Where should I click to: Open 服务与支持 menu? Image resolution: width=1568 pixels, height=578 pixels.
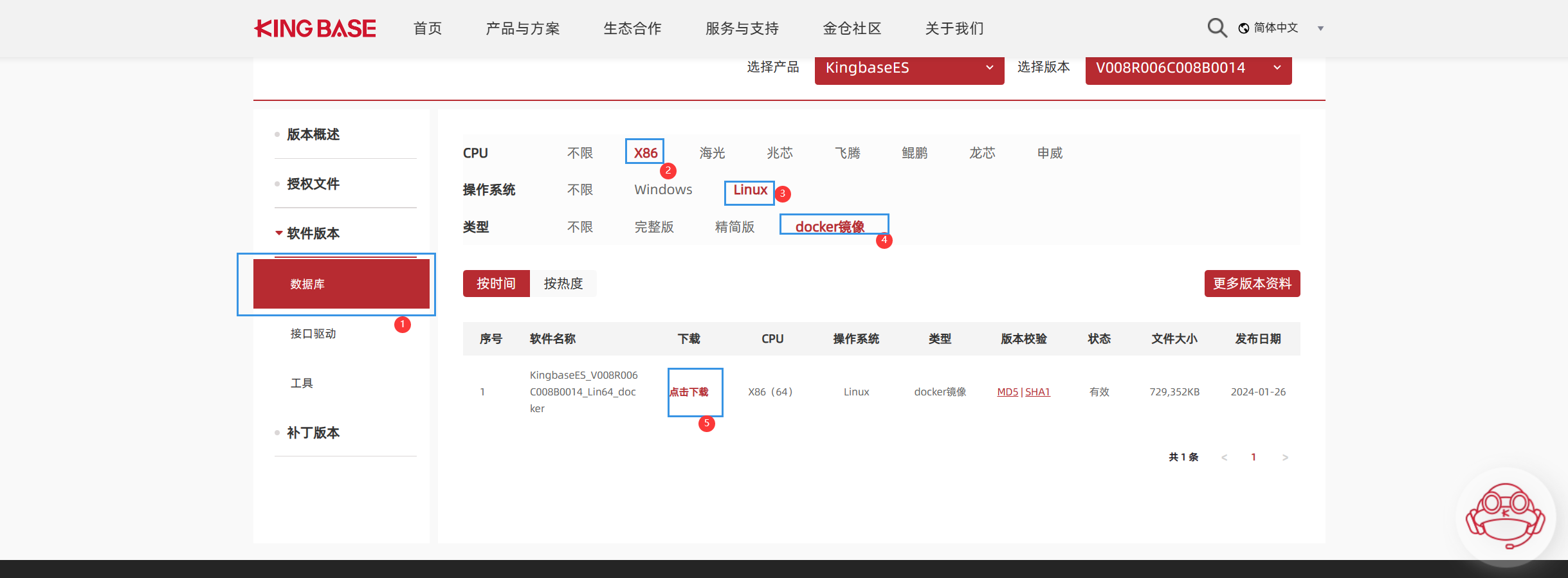click(x=742, y=28)
